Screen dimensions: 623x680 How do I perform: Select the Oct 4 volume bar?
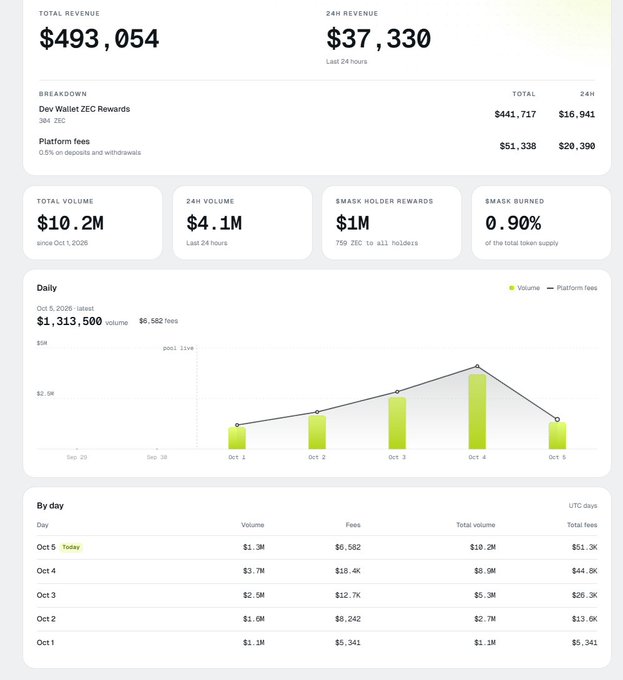tap(477, 412)
